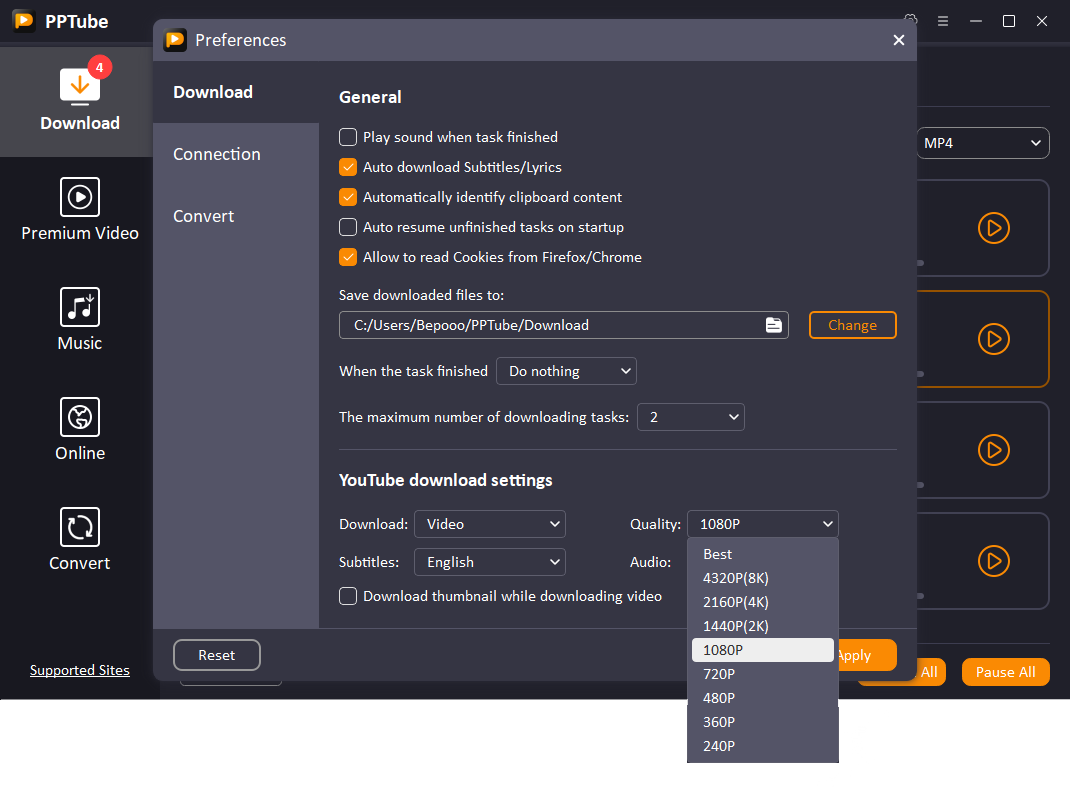This screenshot has height=787, width=1070.
Task: Choose 2160P(4K) from quality list
Action: click(736, 602)
